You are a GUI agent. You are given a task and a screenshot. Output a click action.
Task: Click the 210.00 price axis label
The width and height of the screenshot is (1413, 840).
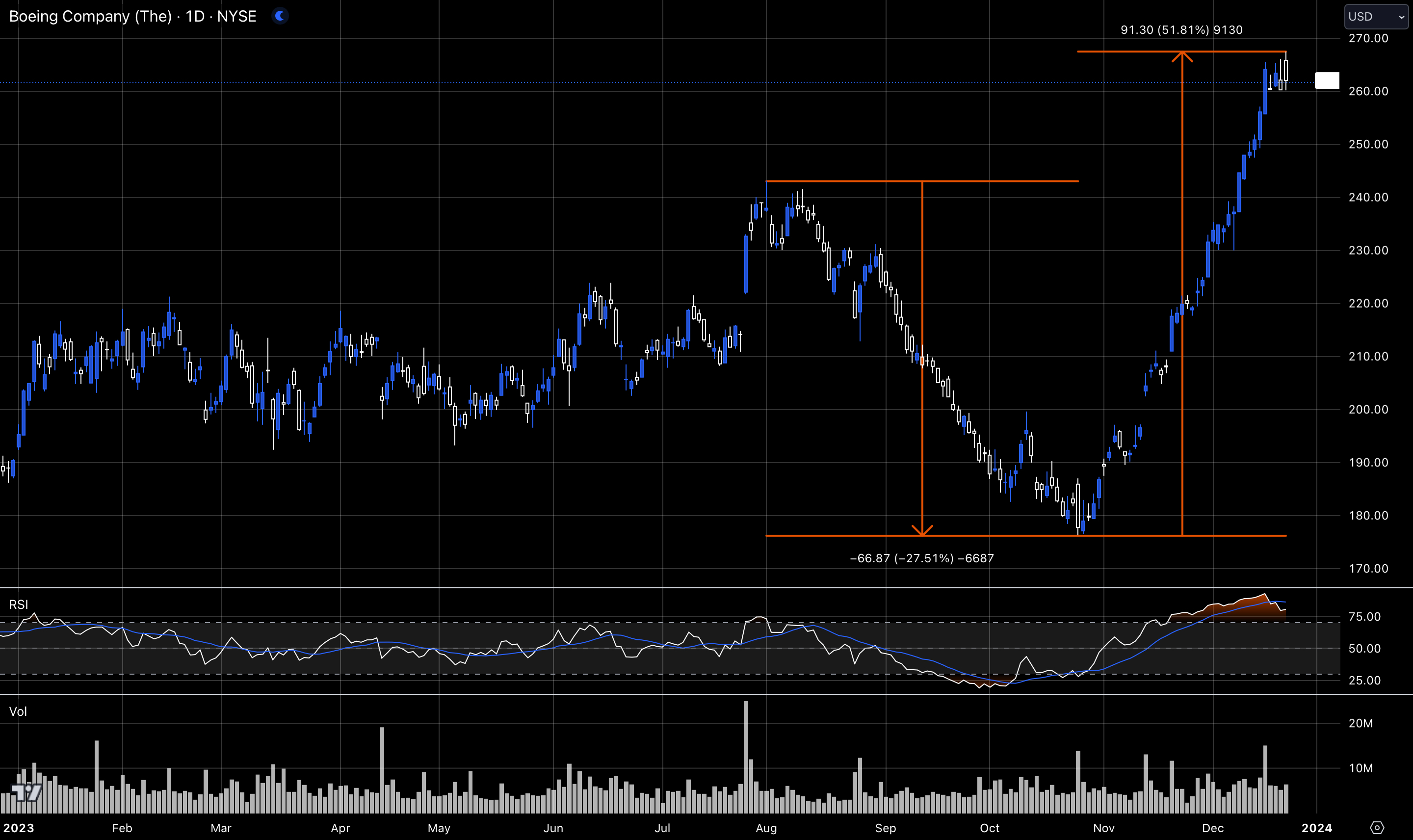pyautogui.click(x=1368, y=357)
